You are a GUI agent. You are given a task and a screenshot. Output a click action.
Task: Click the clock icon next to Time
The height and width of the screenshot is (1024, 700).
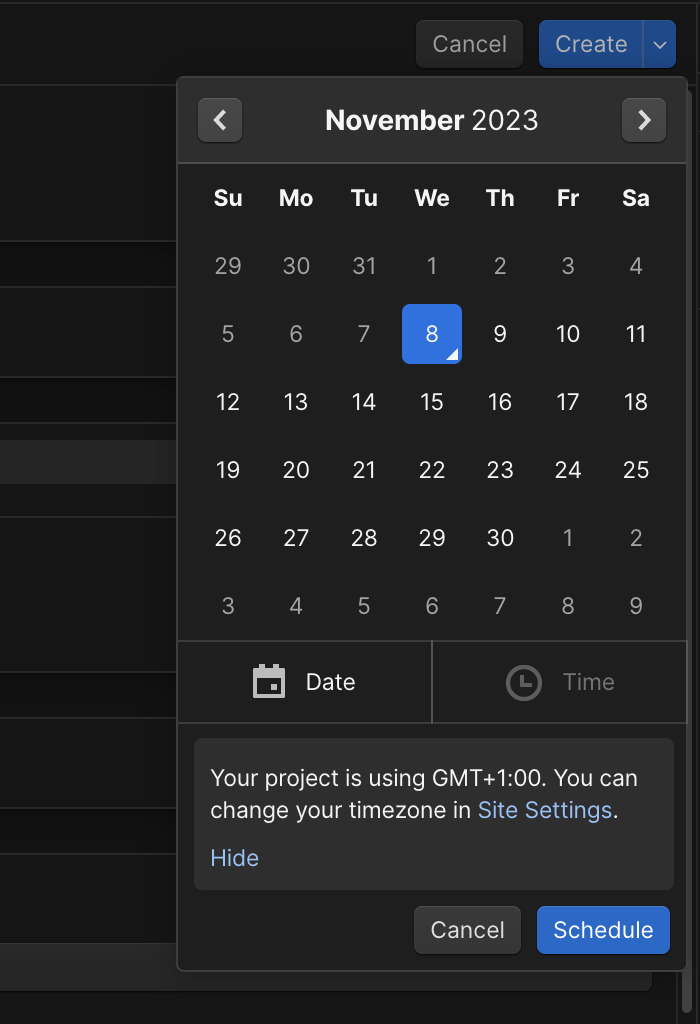[521, 682]
